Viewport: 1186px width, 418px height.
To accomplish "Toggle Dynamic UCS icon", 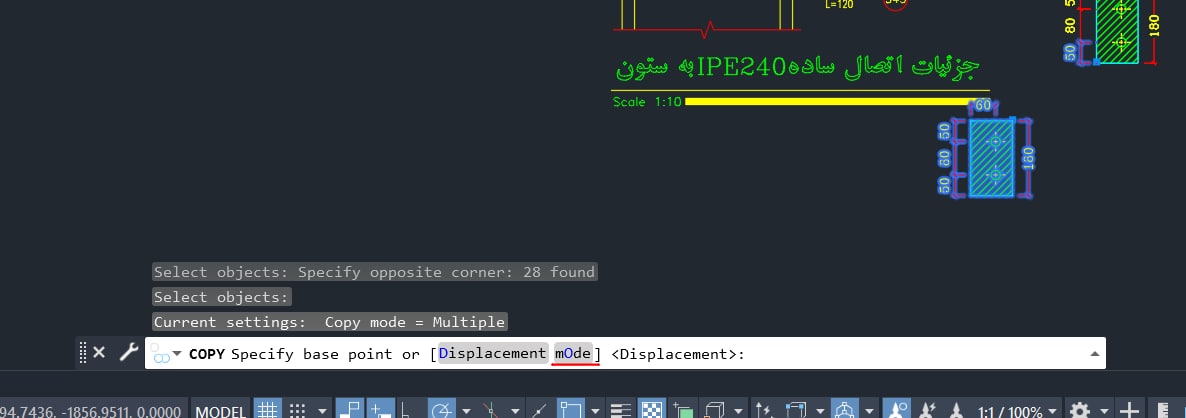I will [764, 410].
